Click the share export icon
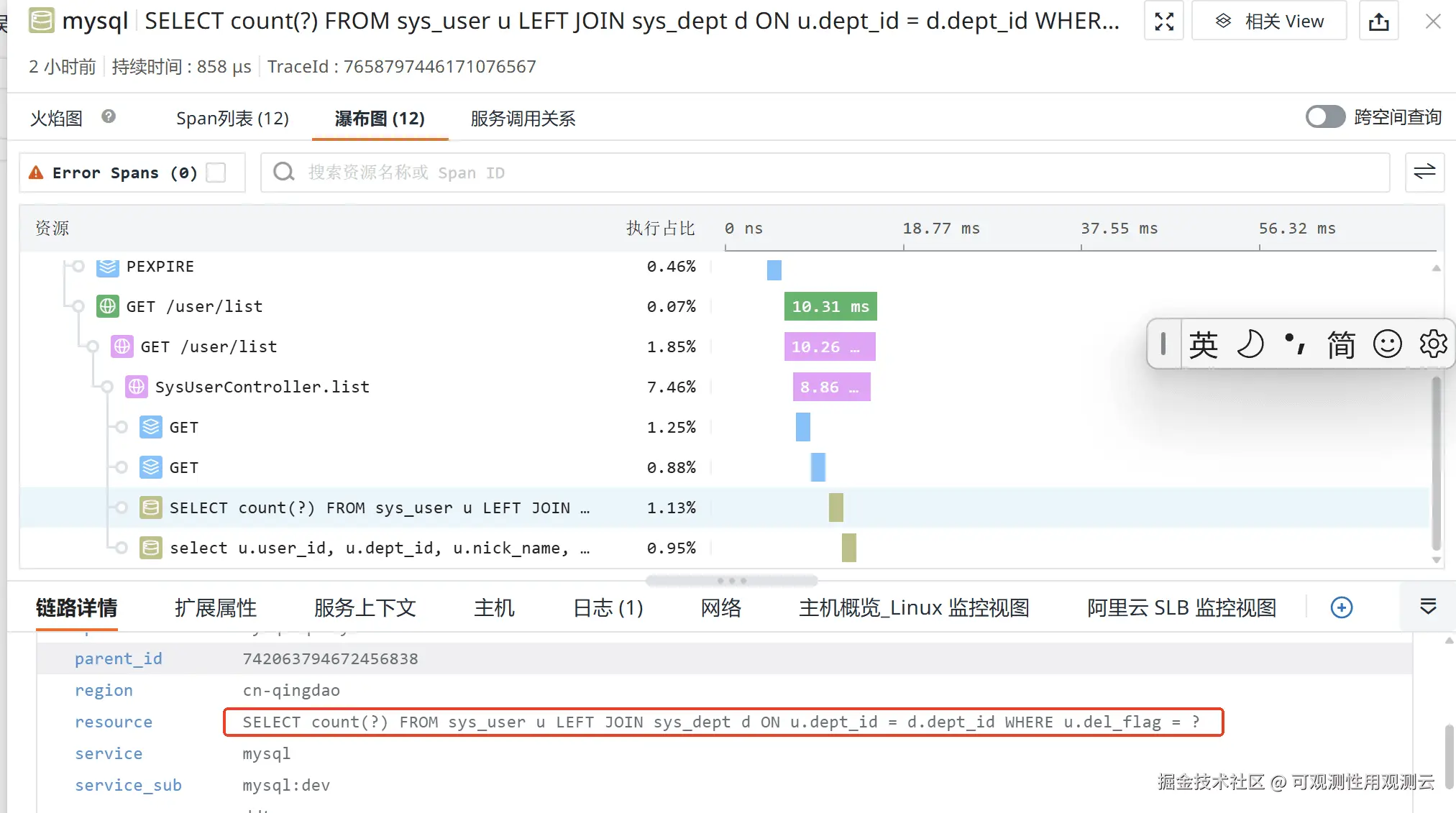Image resolution: width=1456 pixels, height=813 pixels. [1378, 22]
